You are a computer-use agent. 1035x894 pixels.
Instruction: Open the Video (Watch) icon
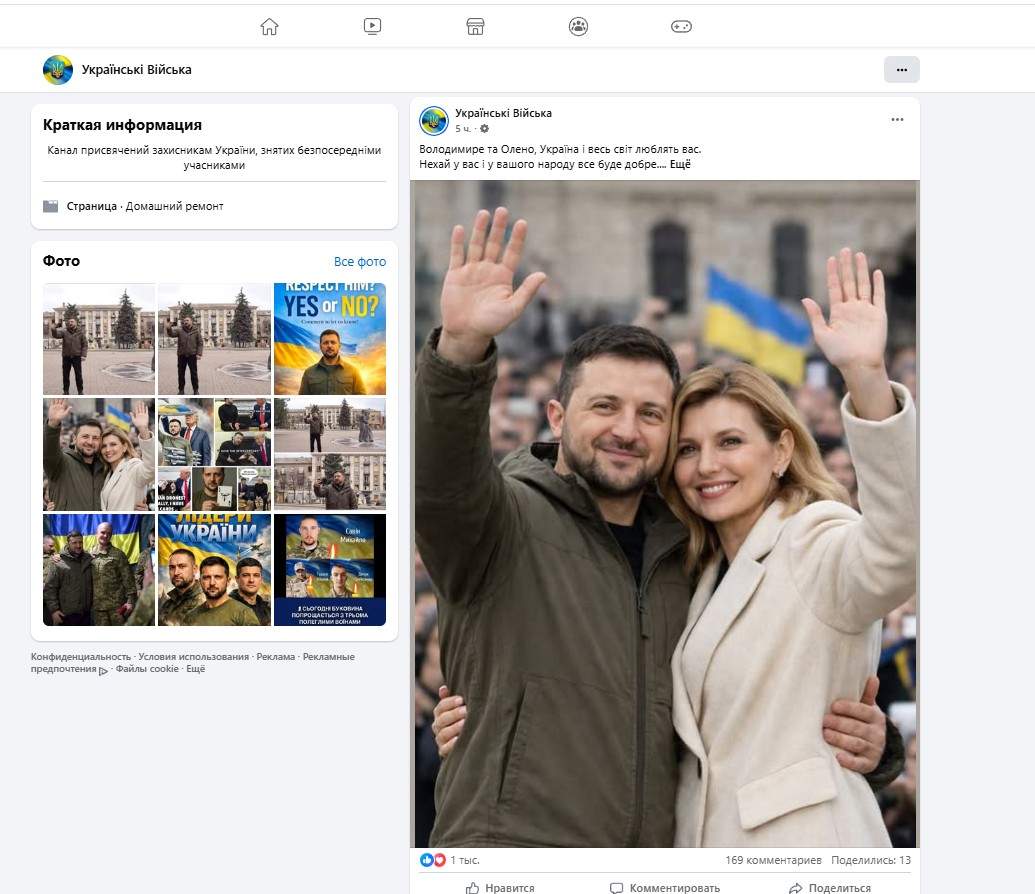coord(372,27)
